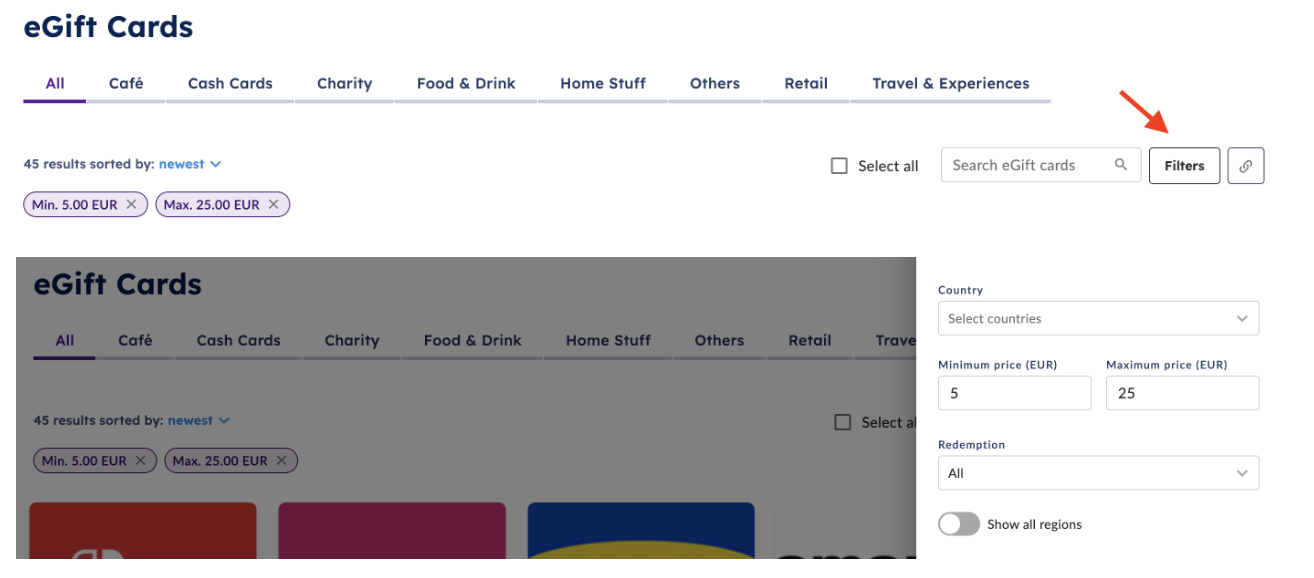Viewport: 1314px width, 578px height.
Task: Select the dimmed lower Charity tab
Action: tap(352, 340)
